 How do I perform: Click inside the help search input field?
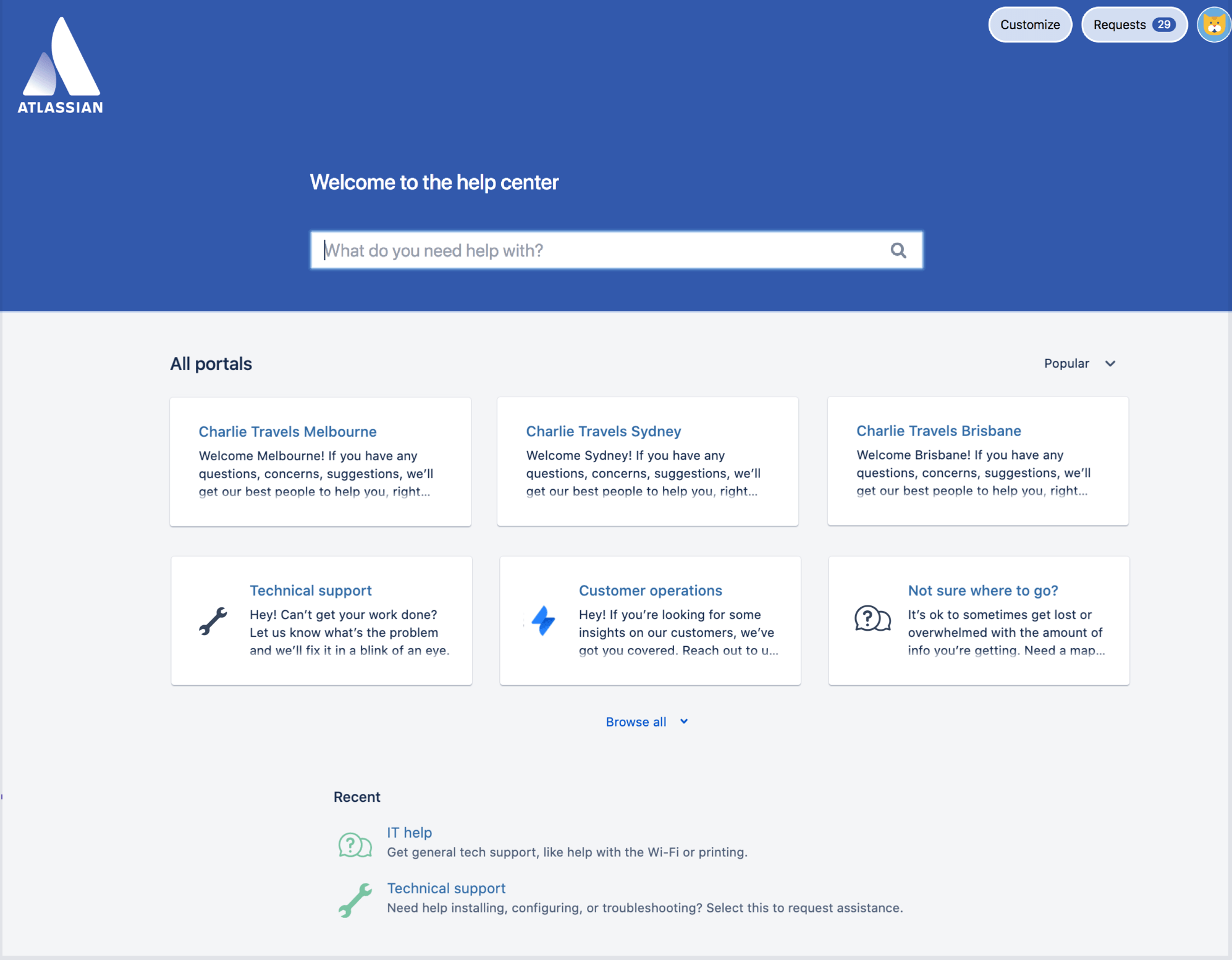(x=616, y=250)
